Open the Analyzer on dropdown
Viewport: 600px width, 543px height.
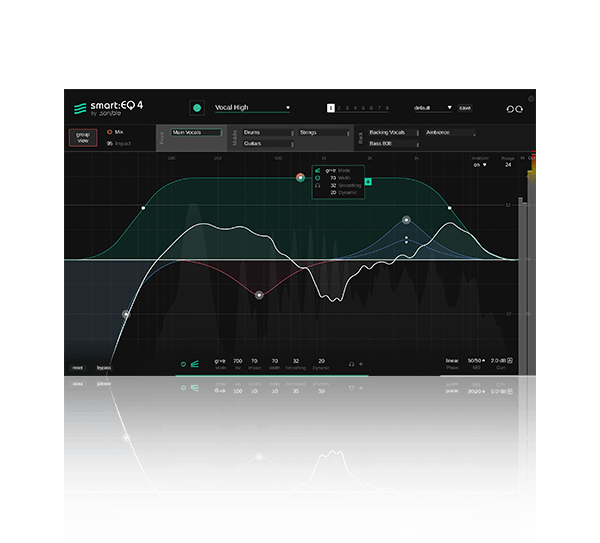pos(480,165)
